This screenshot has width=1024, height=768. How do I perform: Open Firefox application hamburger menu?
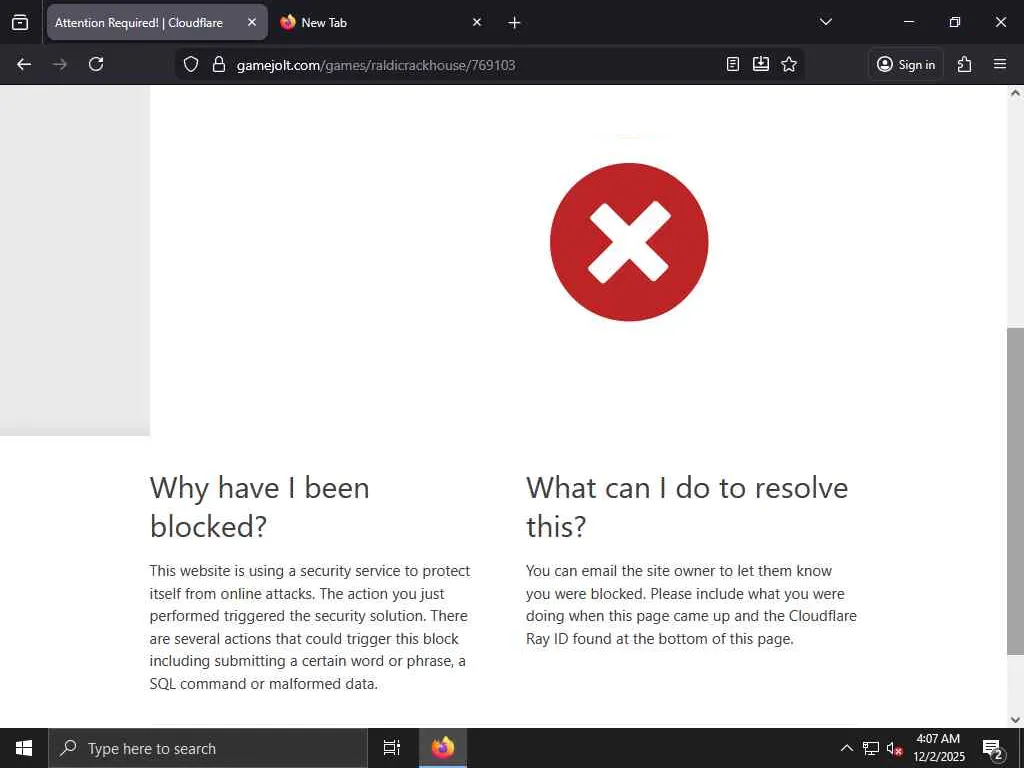tap(1000, 64)
